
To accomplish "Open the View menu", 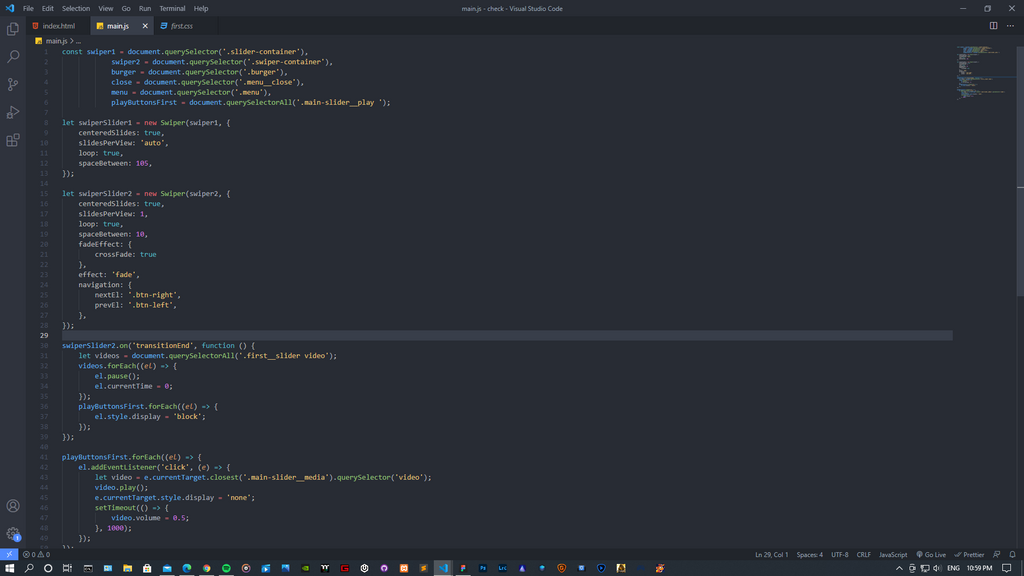I will [x=106, y=8].
